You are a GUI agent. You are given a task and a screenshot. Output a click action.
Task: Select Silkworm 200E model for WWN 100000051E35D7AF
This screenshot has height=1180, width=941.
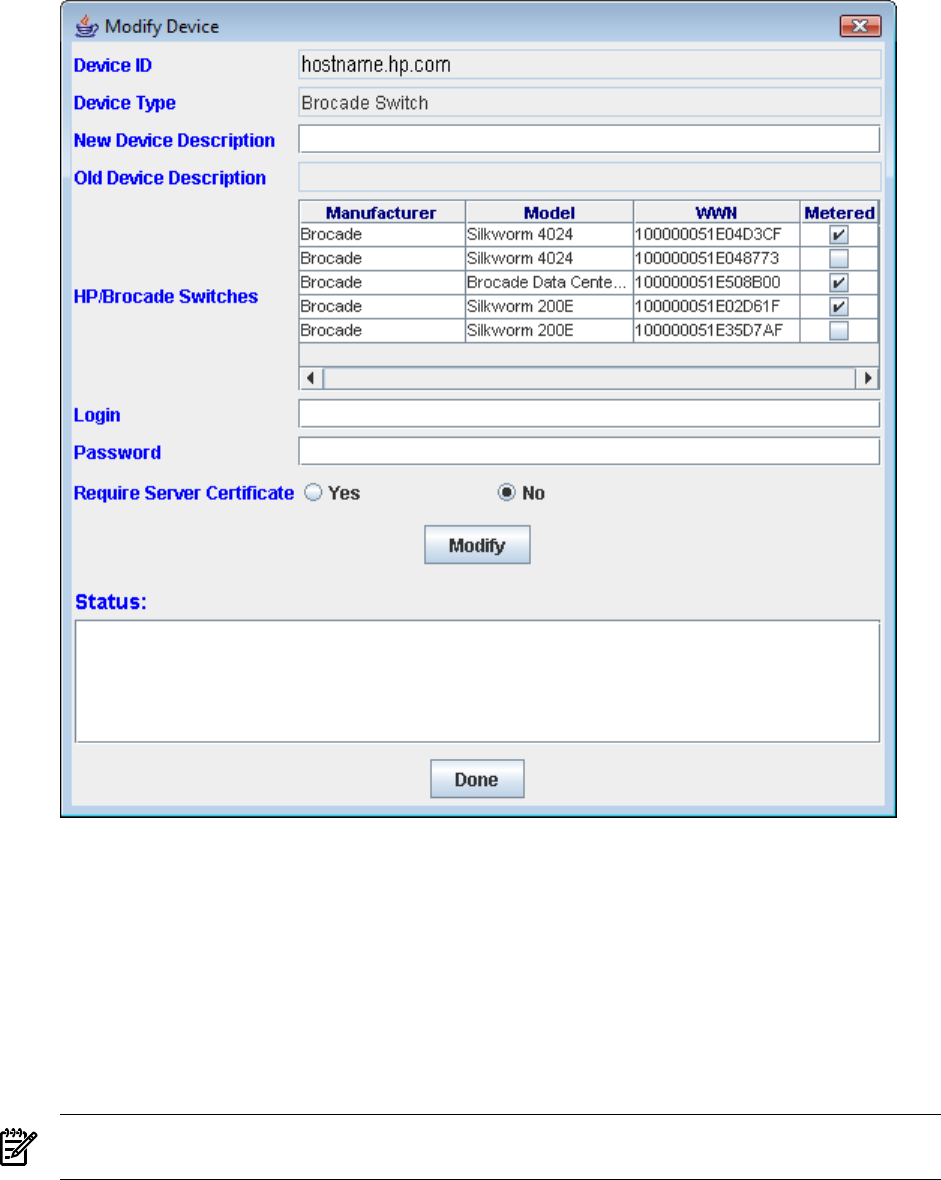click(x=550, y=331)
